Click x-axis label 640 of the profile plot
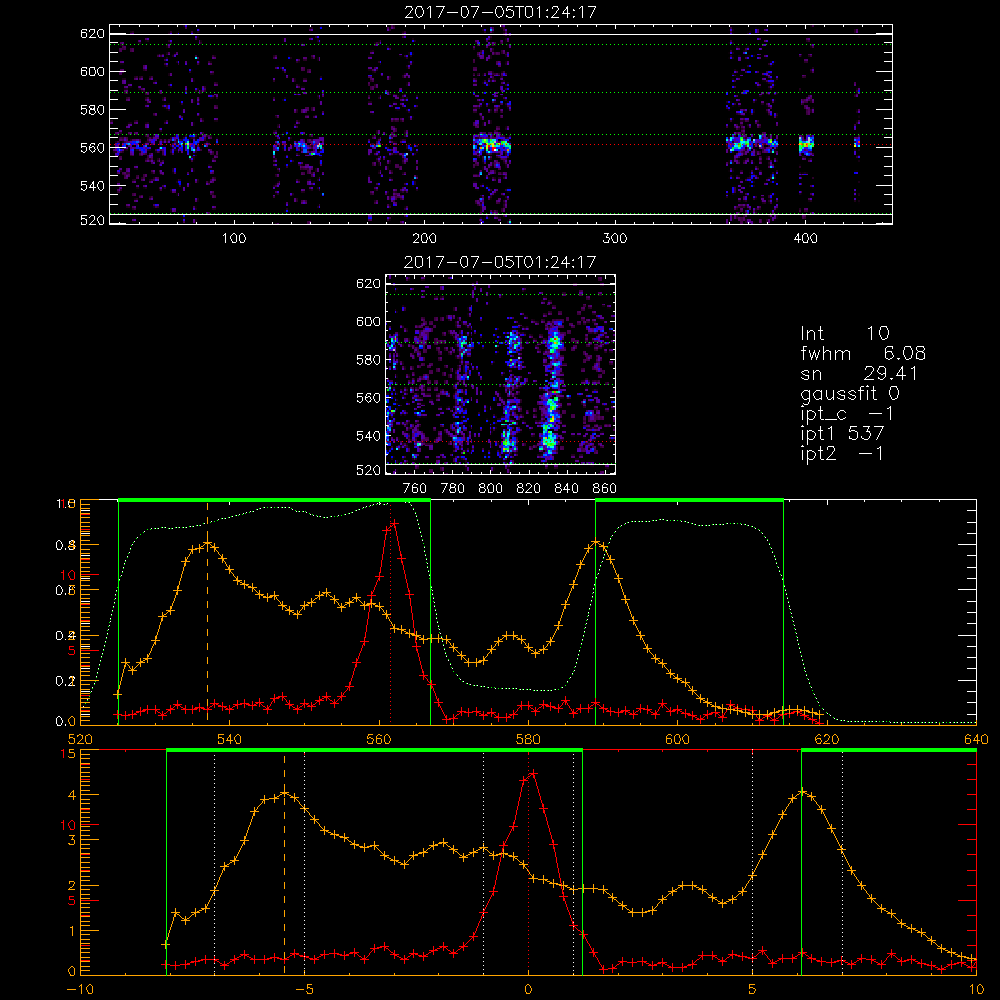Viewport: 1000px width, 1000px height. click(x=976, y=740)
